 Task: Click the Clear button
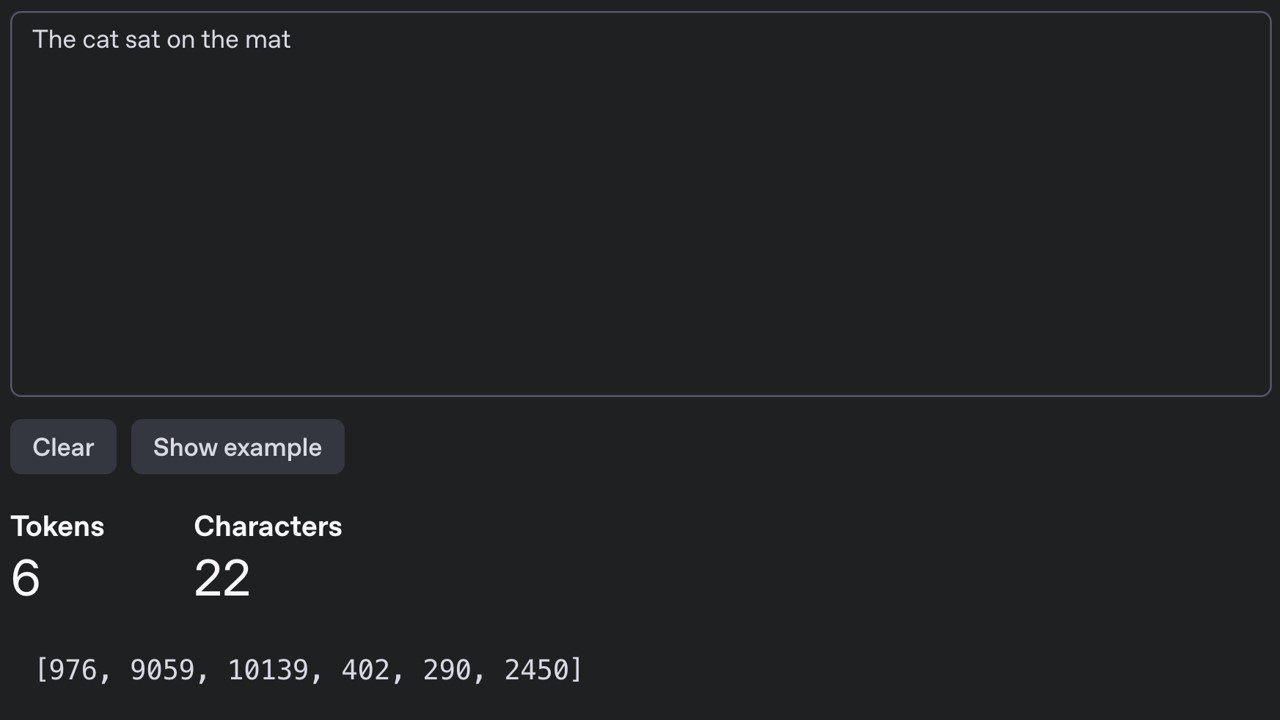pyautogui.click(x=63, y=447)
